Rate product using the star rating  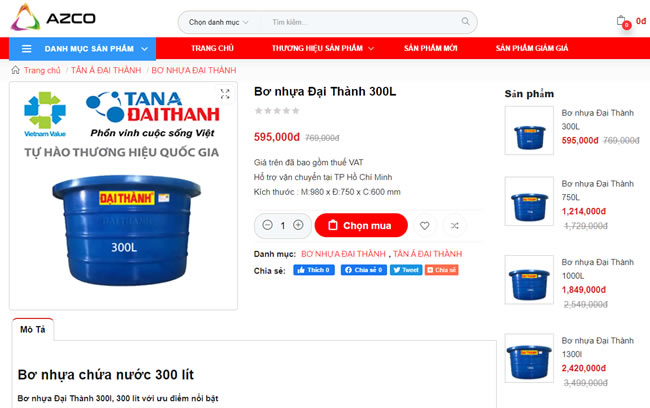276,111
